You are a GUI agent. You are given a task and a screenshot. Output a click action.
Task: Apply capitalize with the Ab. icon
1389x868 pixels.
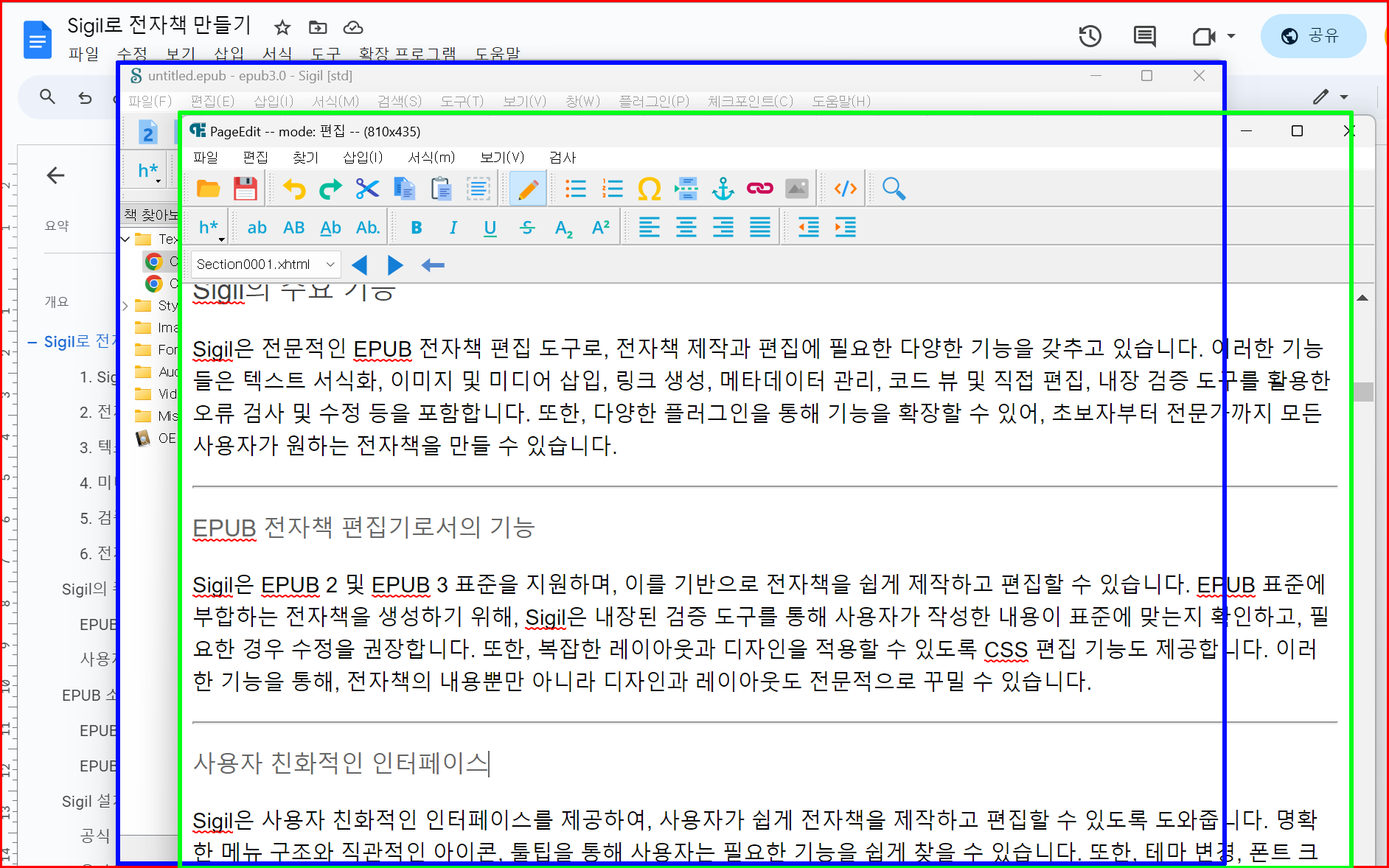point(368,228)
